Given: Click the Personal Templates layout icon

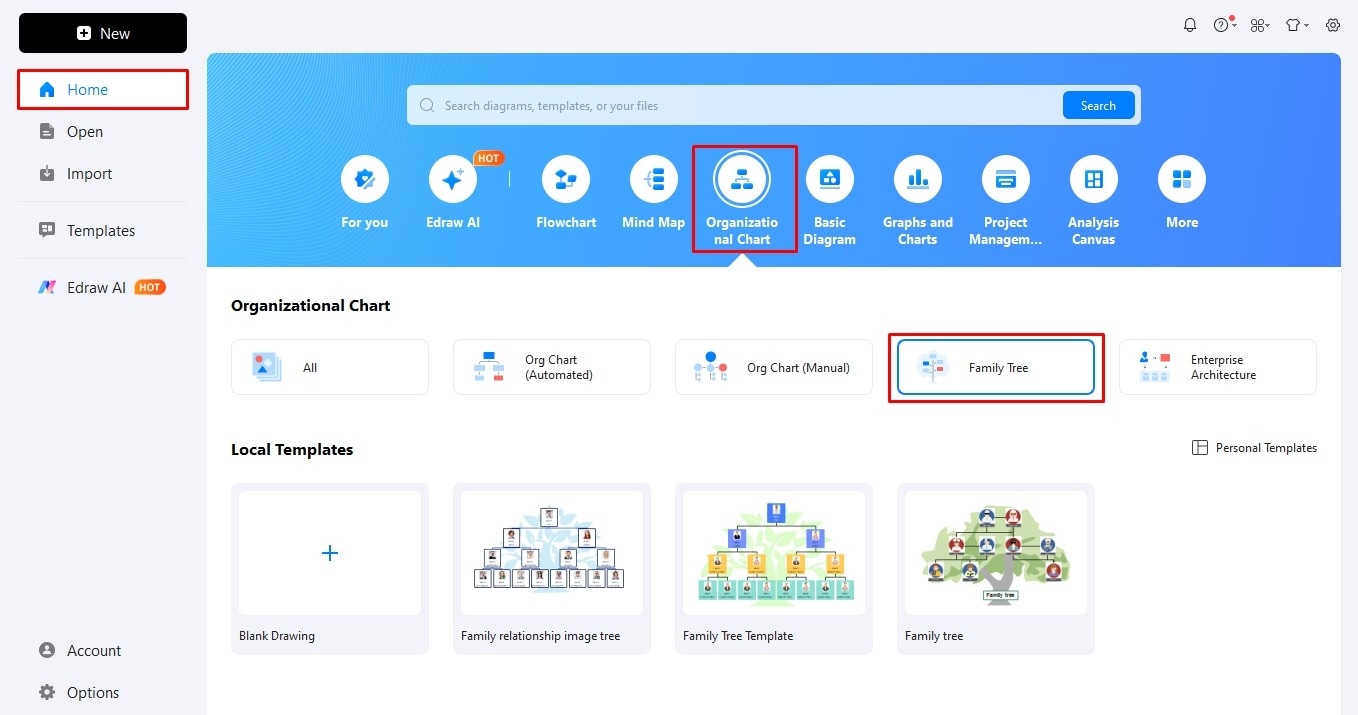Looking at the screenshot, I should click(1200, 448).
